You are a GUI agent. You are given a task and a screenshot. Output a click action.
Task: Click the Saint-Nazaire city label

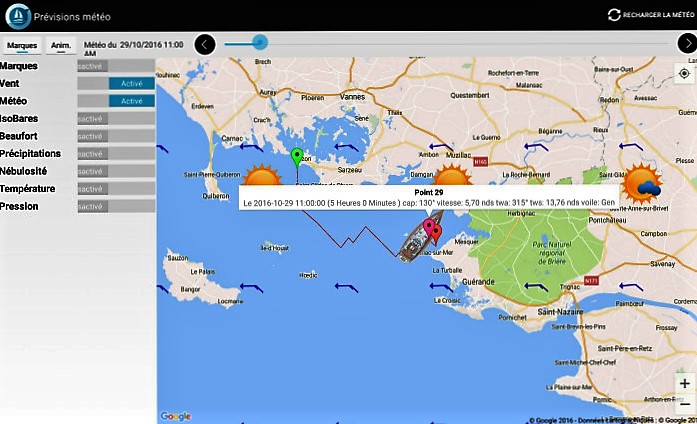(x=560, y=312)
